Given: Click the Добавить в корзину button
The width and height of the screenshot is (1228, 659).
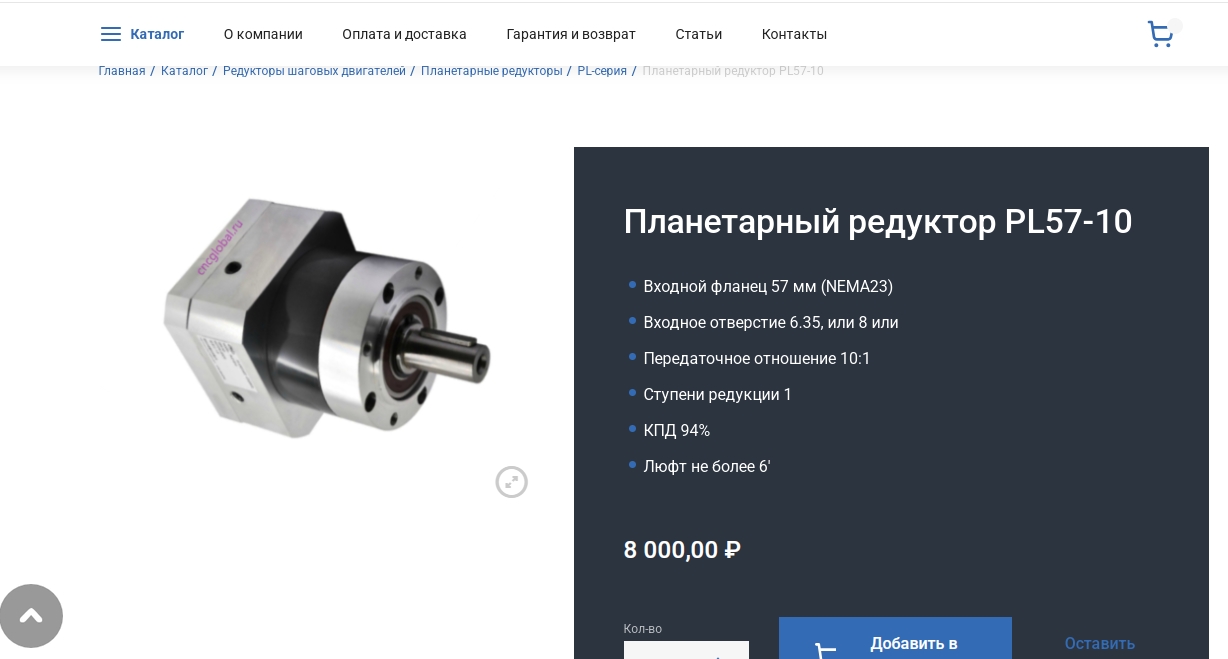Looking at the screenshot, I should [895, 638].
